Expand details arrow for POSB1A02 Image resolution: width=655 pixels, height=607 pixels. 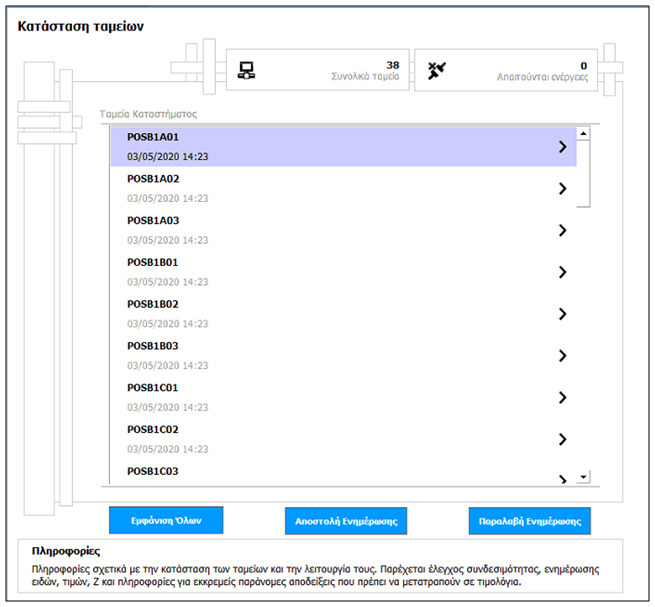point(562,188)
